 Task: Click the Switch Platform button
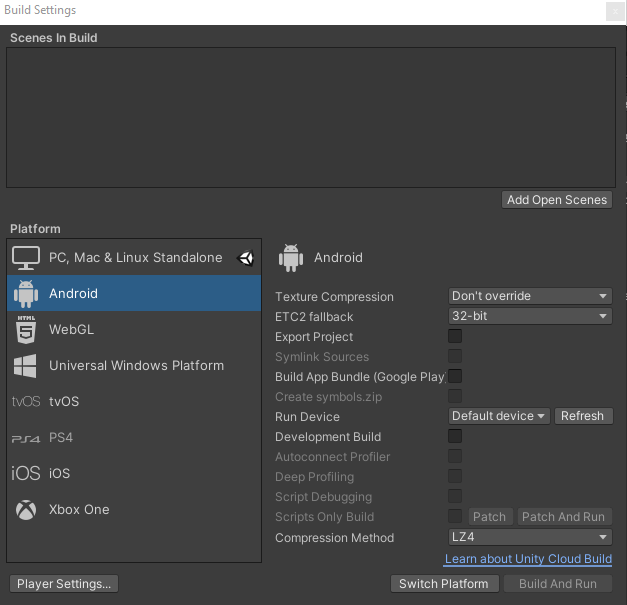(444, 584)
